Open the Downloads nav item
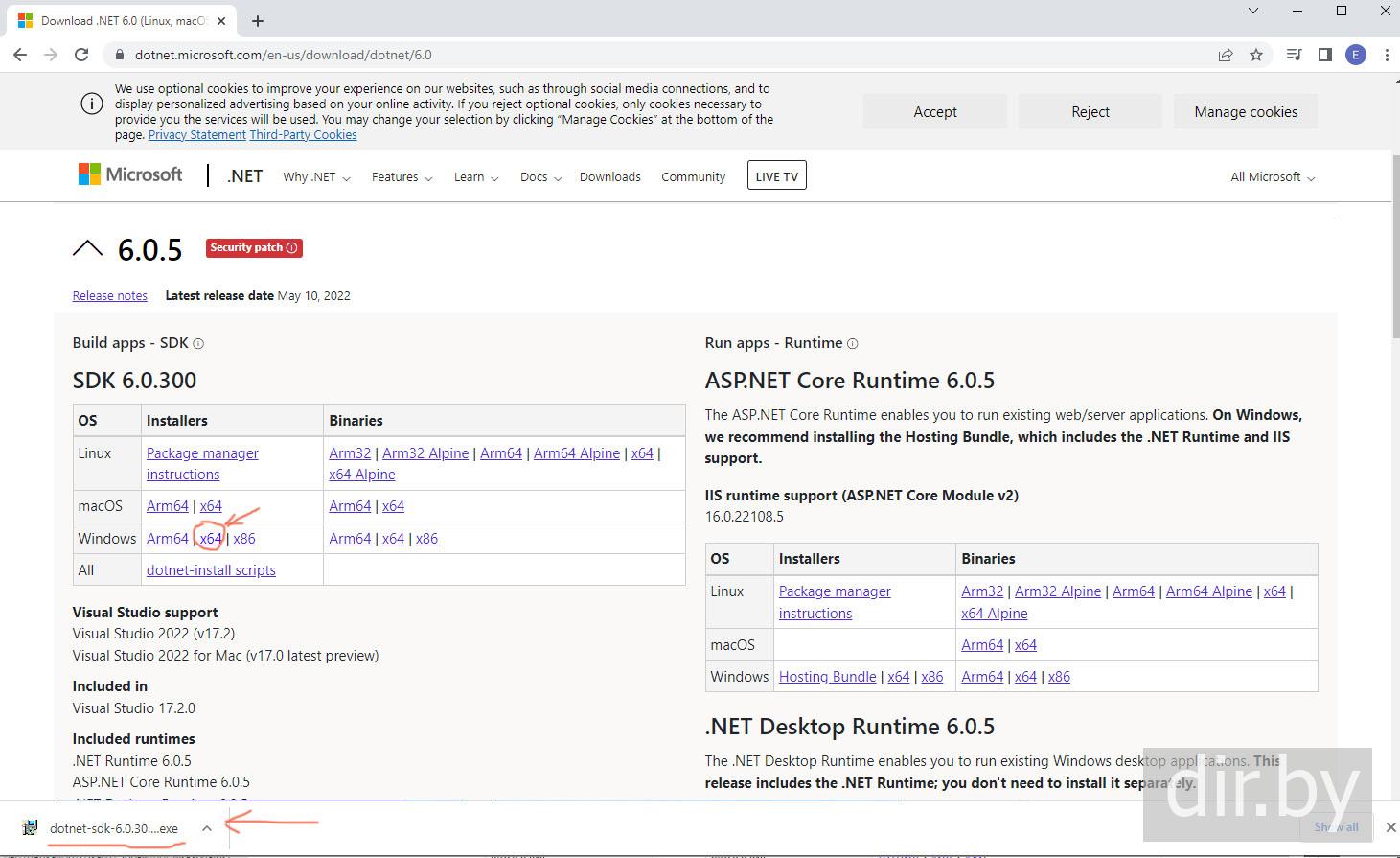The height and width of the screenshot is (858, 1400). pyautogui.click(x=609, y=177)
